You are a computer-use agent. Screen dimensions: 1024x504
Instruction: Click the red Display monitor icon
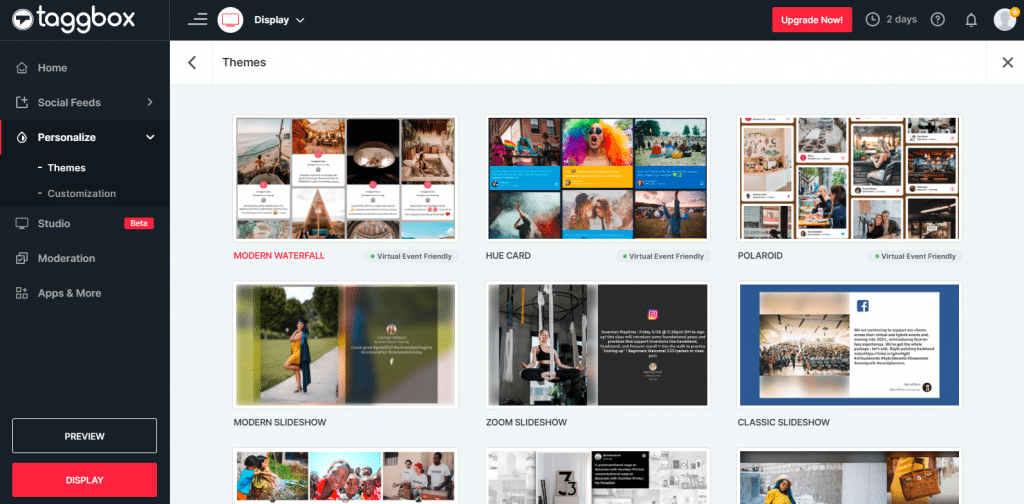click(230, 19)
